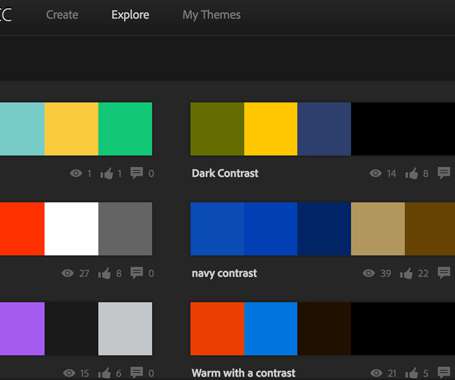Click the "22" likes count of navy contrast
Screen dimensions: 455x380
(423, 273)
